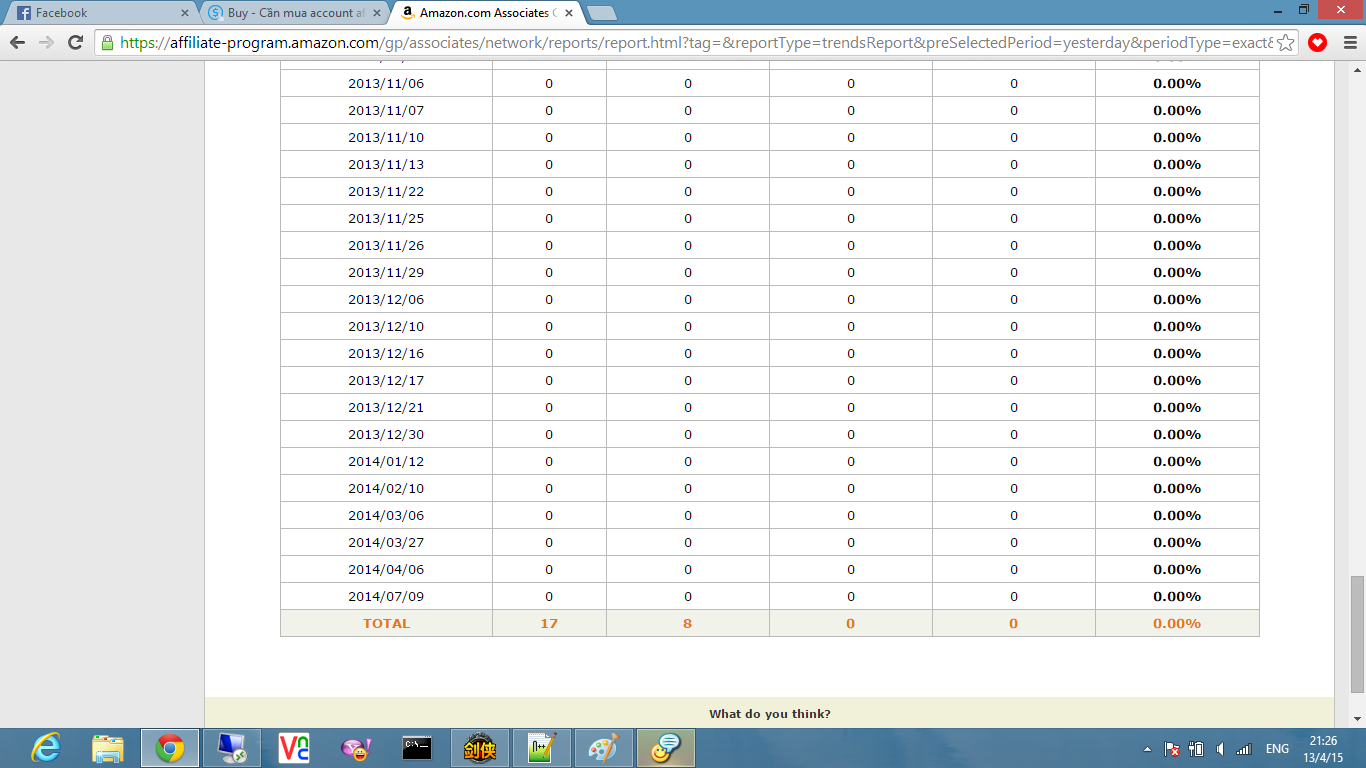Screen dimensions: 1366x768
Task: Open a new browser tab
Action: coord(602,13)
